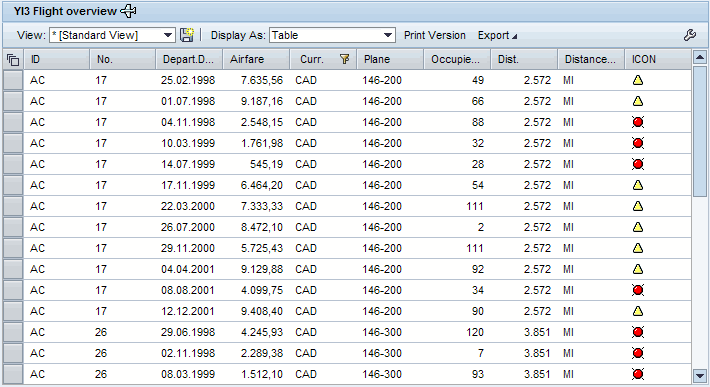Click the yellow triangle icon for 12.12.2001 flight
This screenshot has height=387, width=710.
click(x=638, y=311)
